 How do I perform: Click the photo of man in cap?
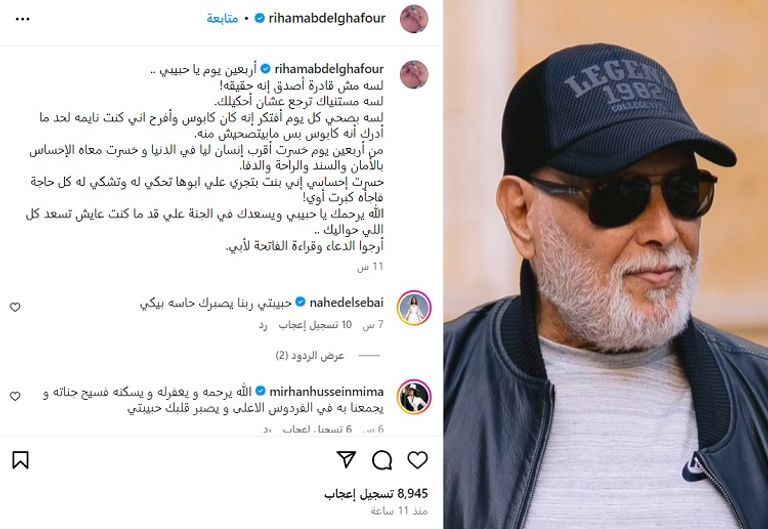click(606, 264)
